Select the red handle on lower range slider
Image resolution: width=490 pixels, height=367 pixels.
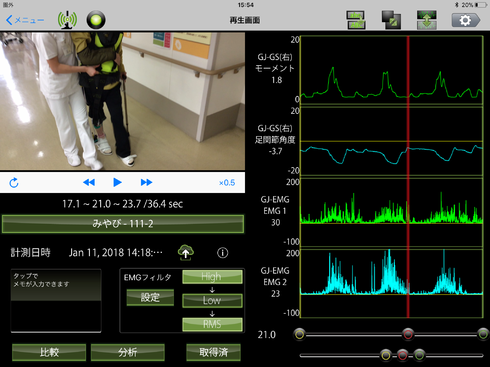click(x=402, y=355)
